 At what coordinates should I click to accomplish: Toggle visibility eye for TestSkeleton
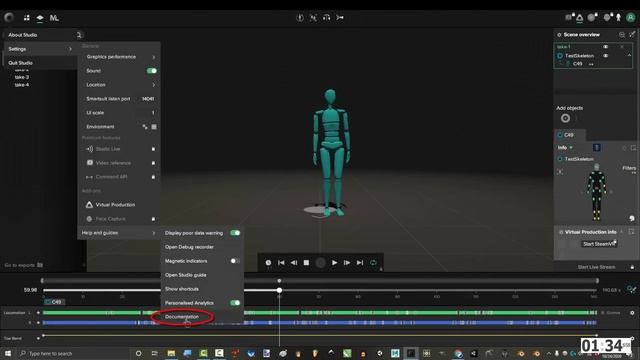606,56
